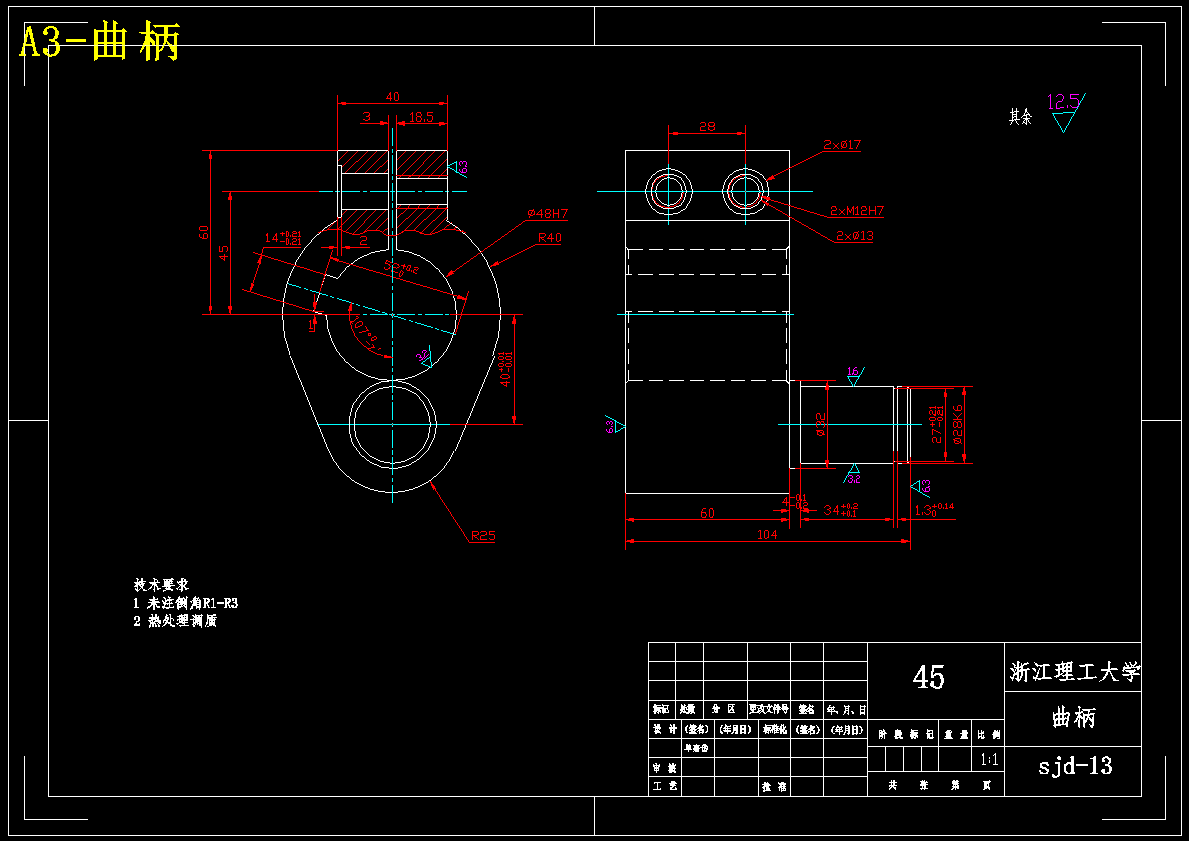This screenshot has height=841, width=1189.
Task: Click the "28" hole spacing dimension
Action: point(707,127)
